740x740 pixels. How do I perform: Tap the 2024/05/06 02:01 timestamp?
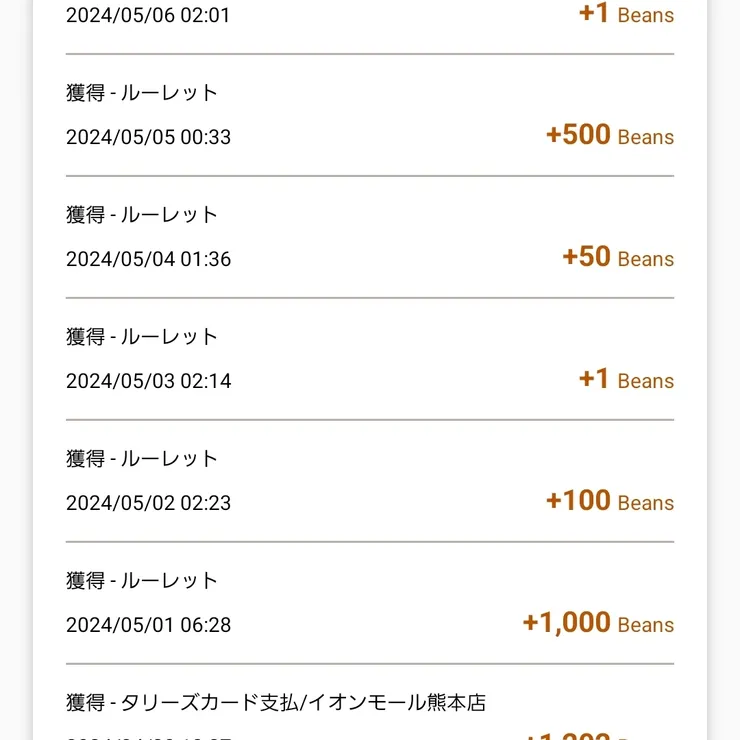pos(148,15)
